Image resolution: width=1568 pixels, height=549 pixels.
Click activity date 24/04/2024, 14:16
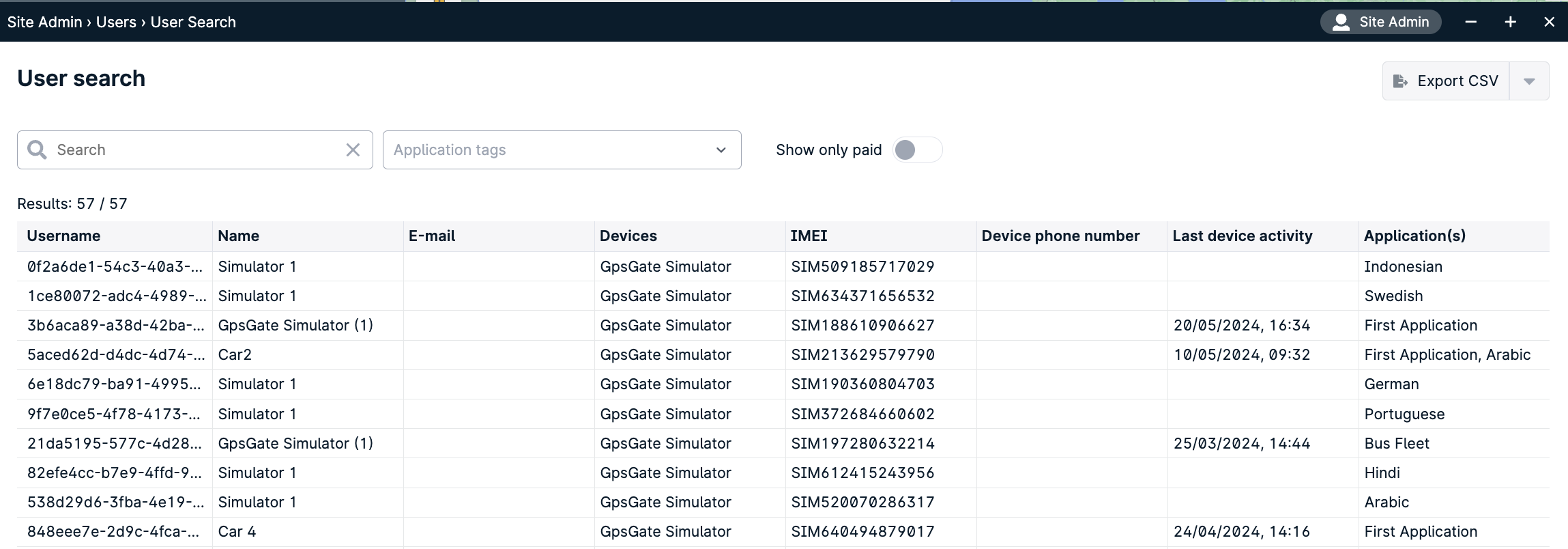pos(1242,531)
